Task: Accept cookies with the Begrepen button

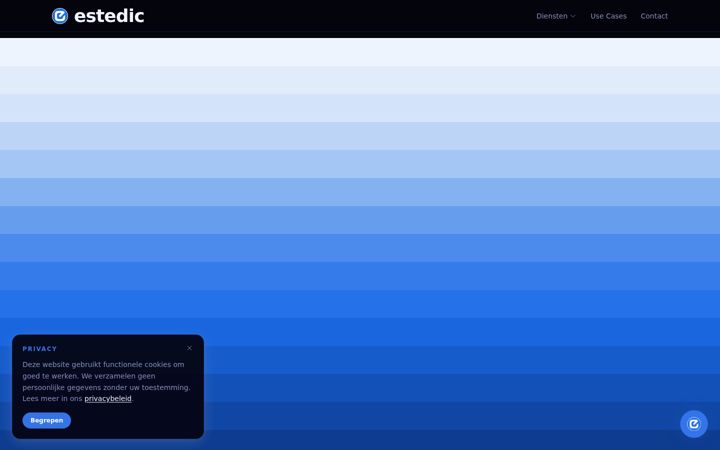Action: pyautogui.click(x=47, y=420)
